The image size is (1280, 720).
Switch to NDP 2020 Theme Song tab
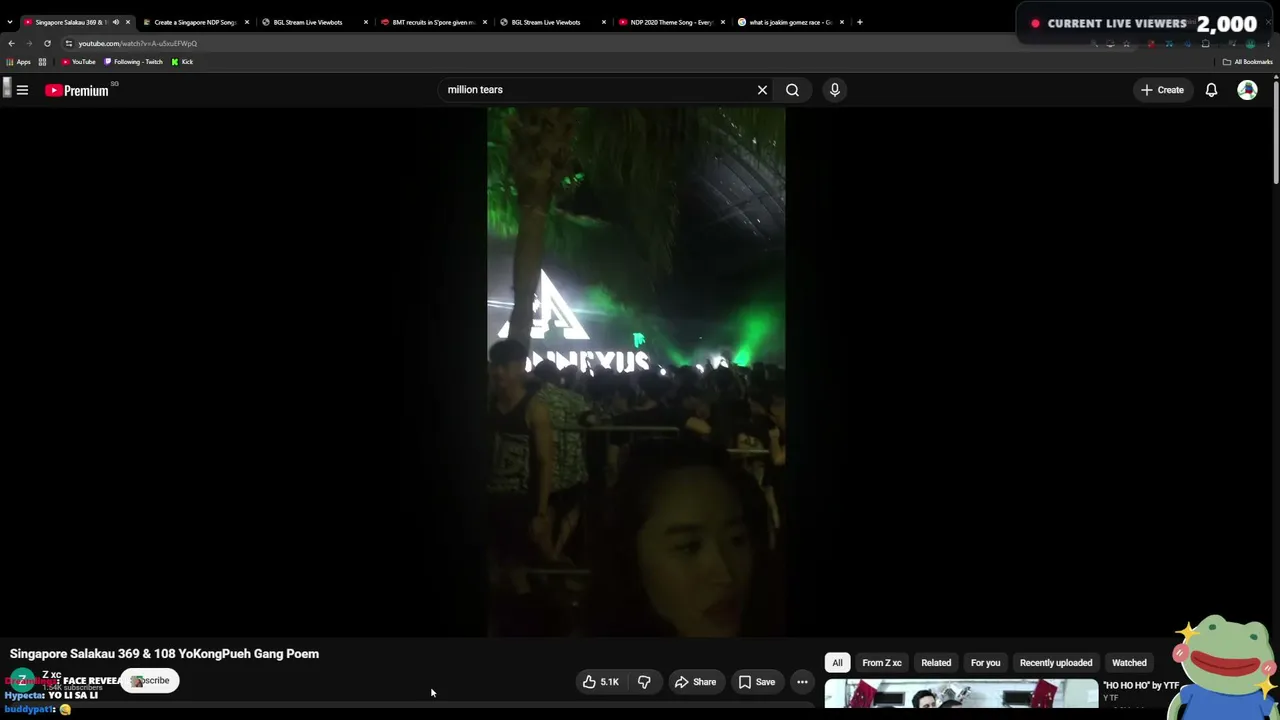[671, 22]
